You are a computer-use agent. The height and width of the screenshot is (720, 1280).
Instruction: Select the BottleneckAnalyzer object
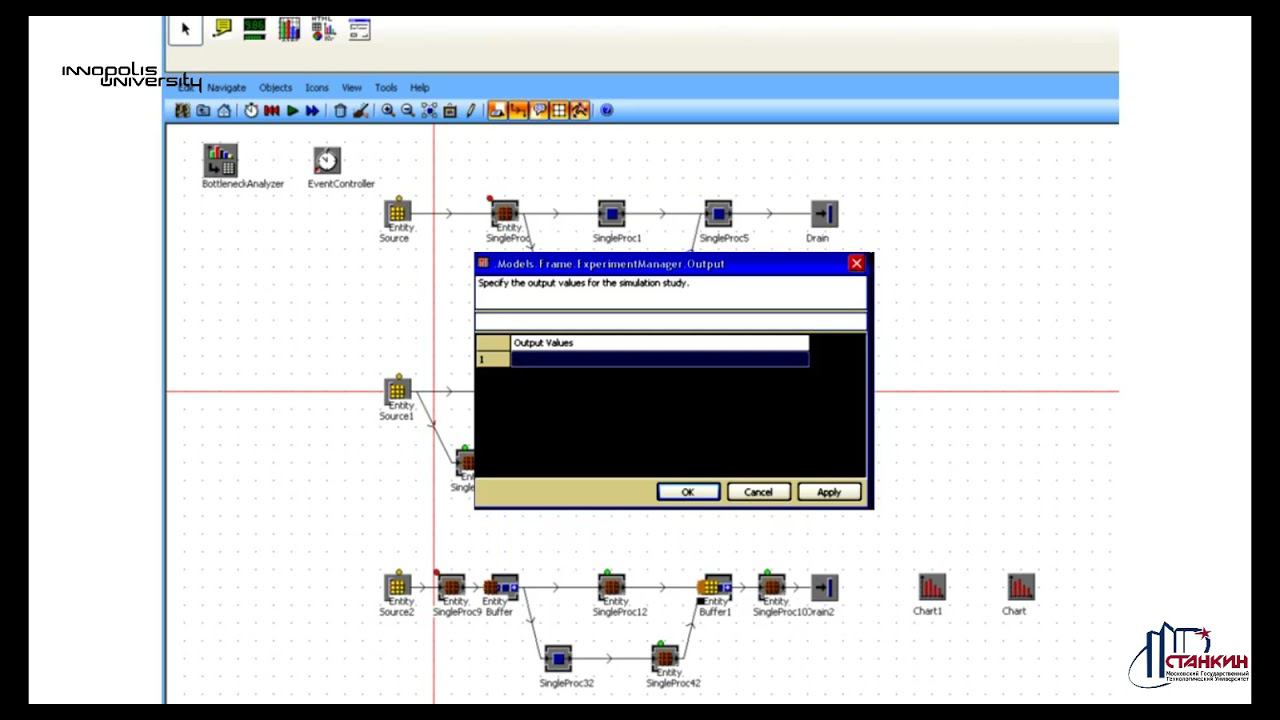[221, 160]
